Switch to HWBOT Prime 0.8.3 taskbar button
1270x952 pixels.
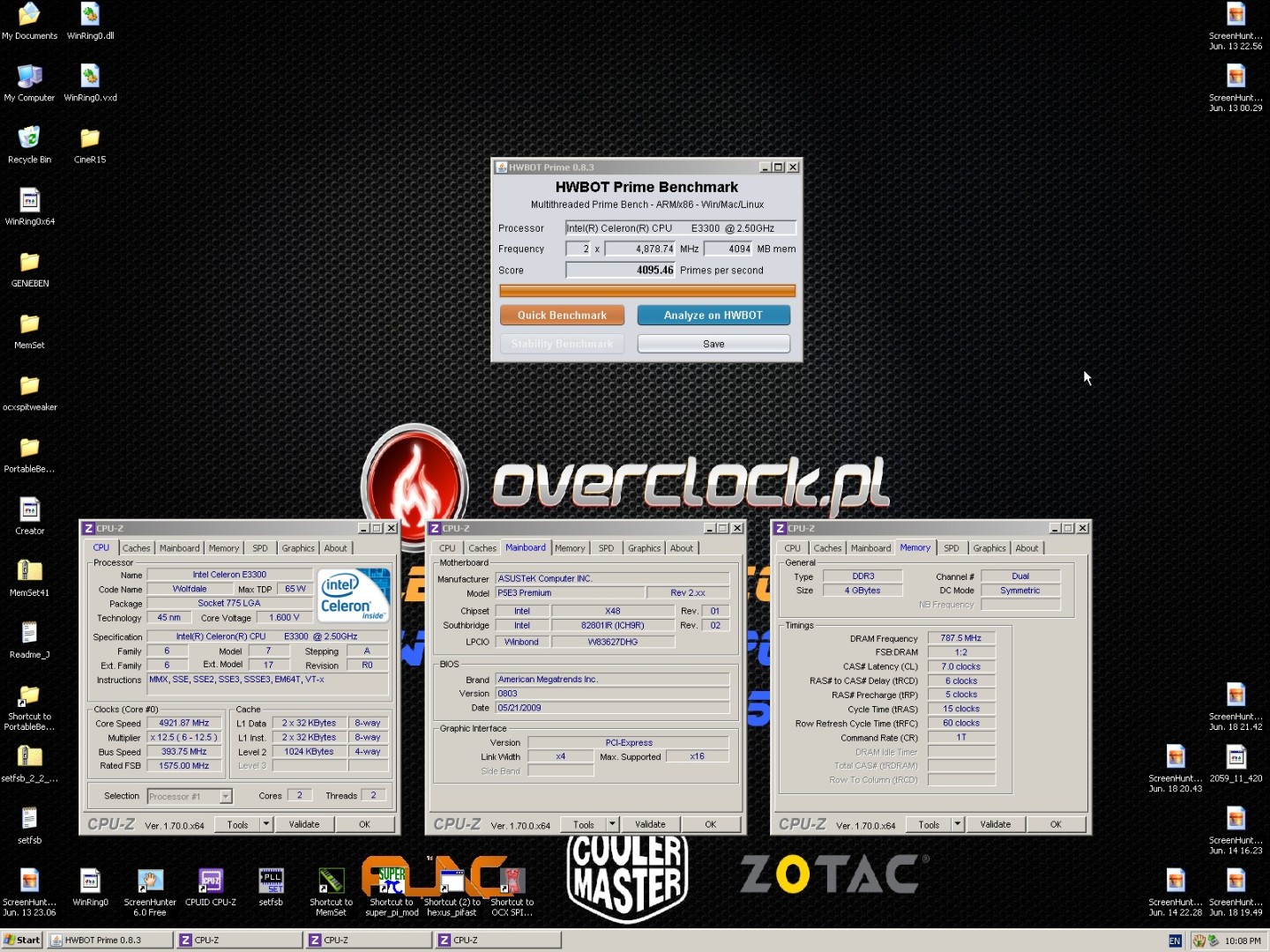110,941
